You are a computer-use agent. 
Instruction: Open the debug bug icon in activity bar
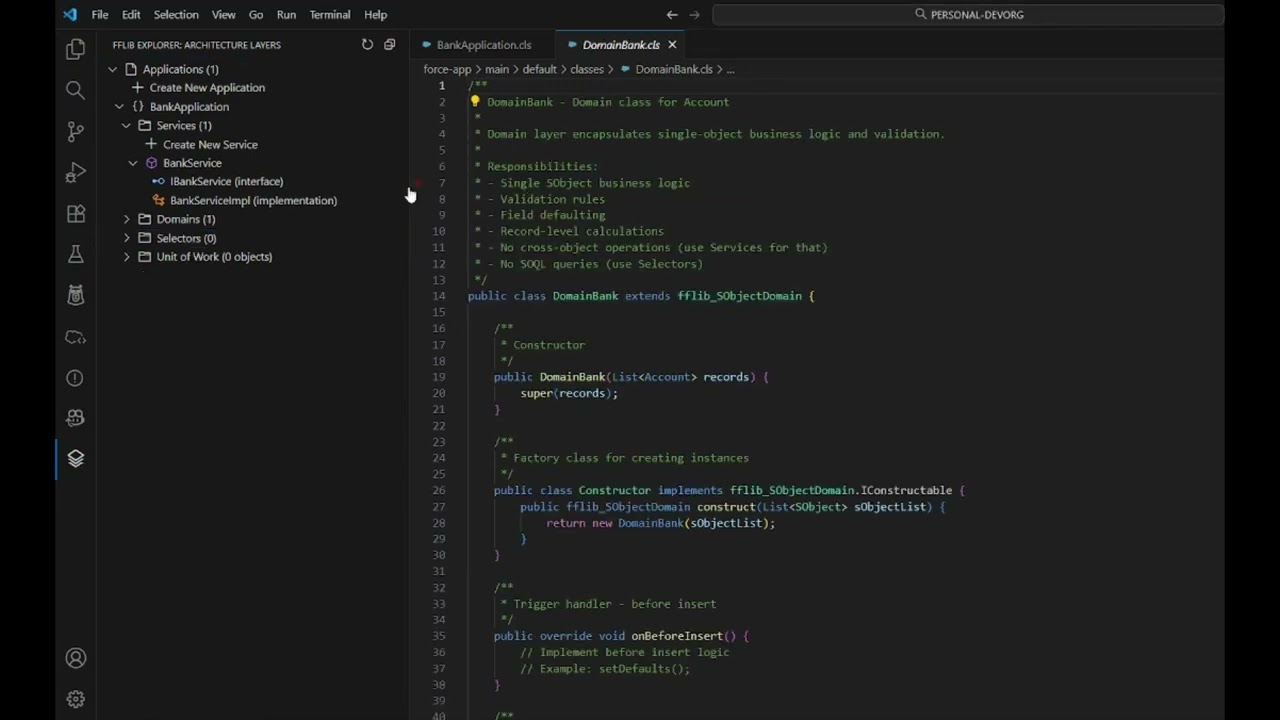pos(75,296)
